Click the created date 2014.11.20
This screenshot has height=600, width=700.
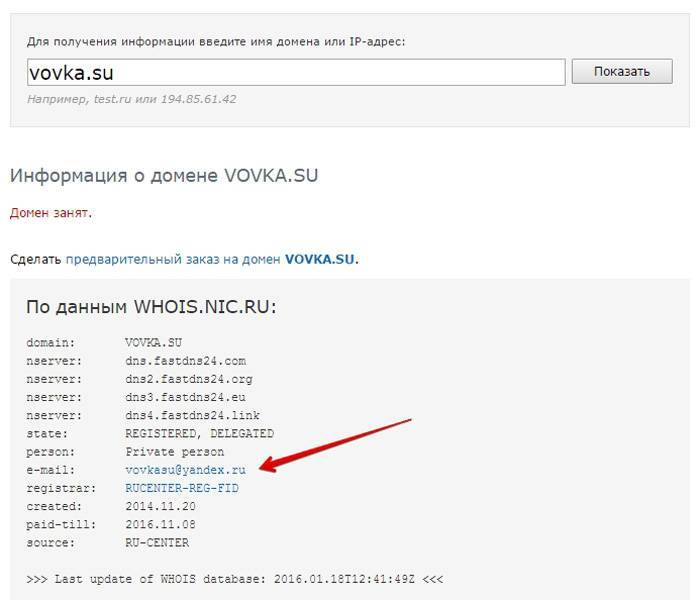[x=160, y=506]
